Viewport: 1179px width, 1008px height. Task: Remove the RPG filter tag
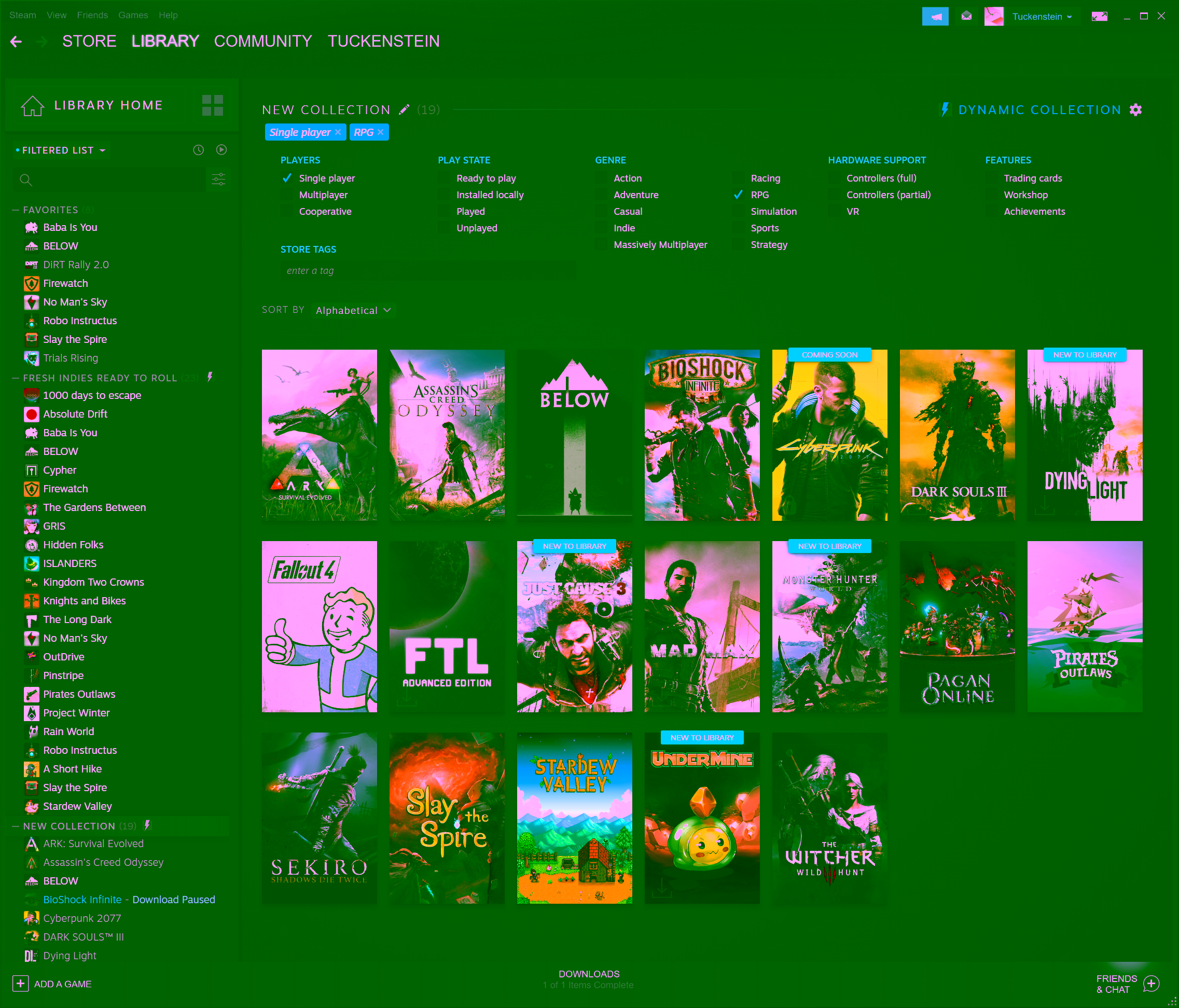pos(381,132)
